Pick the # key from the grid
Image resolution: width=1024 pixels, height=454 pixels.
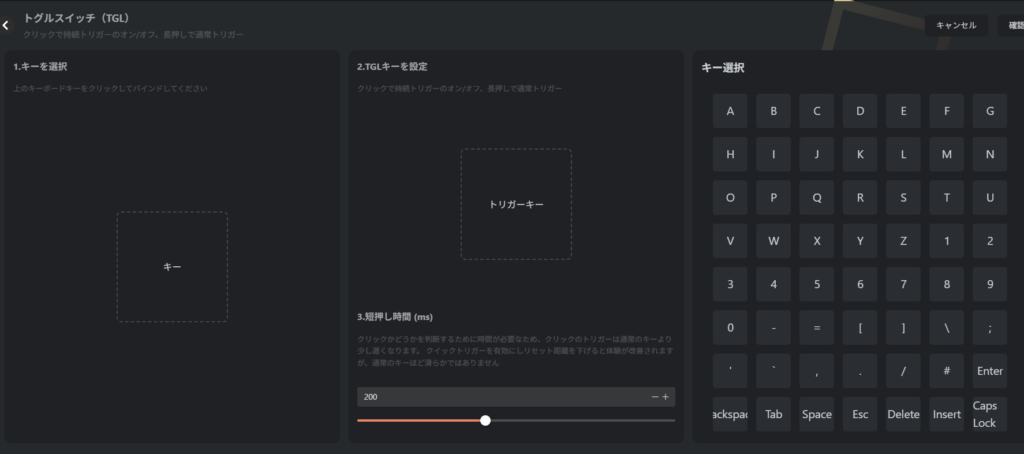point(946,371)
